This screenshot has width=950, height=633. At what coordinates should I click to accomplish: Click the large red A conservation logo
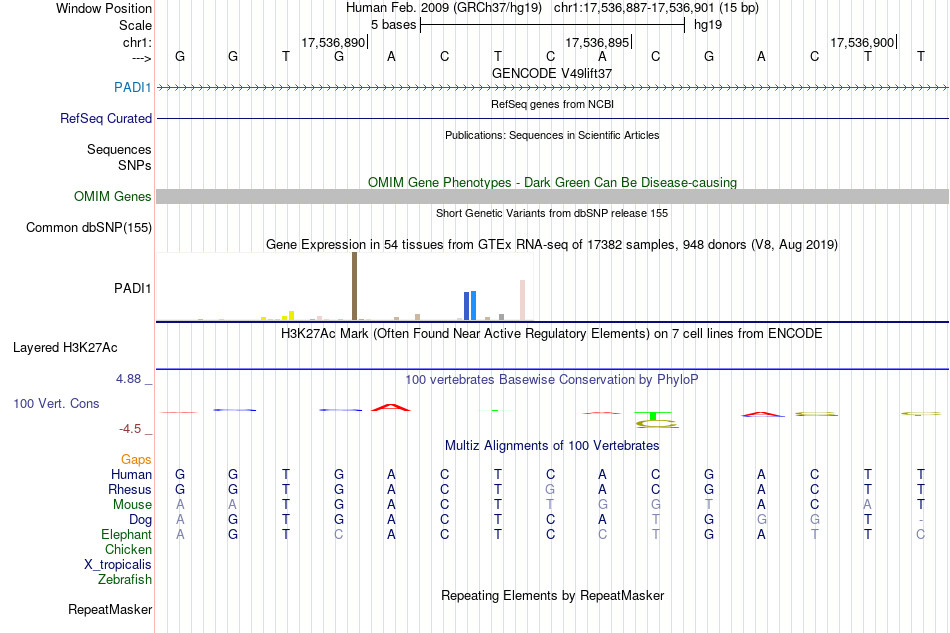point(391,407)
